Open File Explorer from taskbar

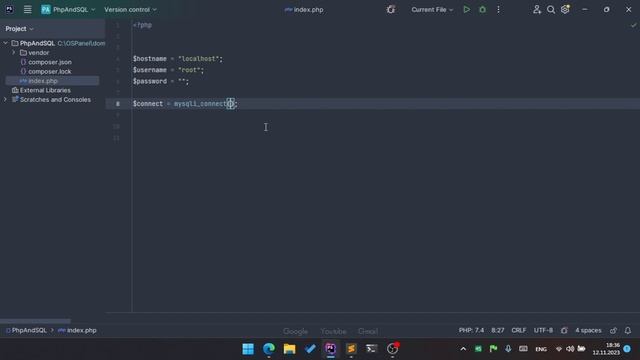coord(289,349)
